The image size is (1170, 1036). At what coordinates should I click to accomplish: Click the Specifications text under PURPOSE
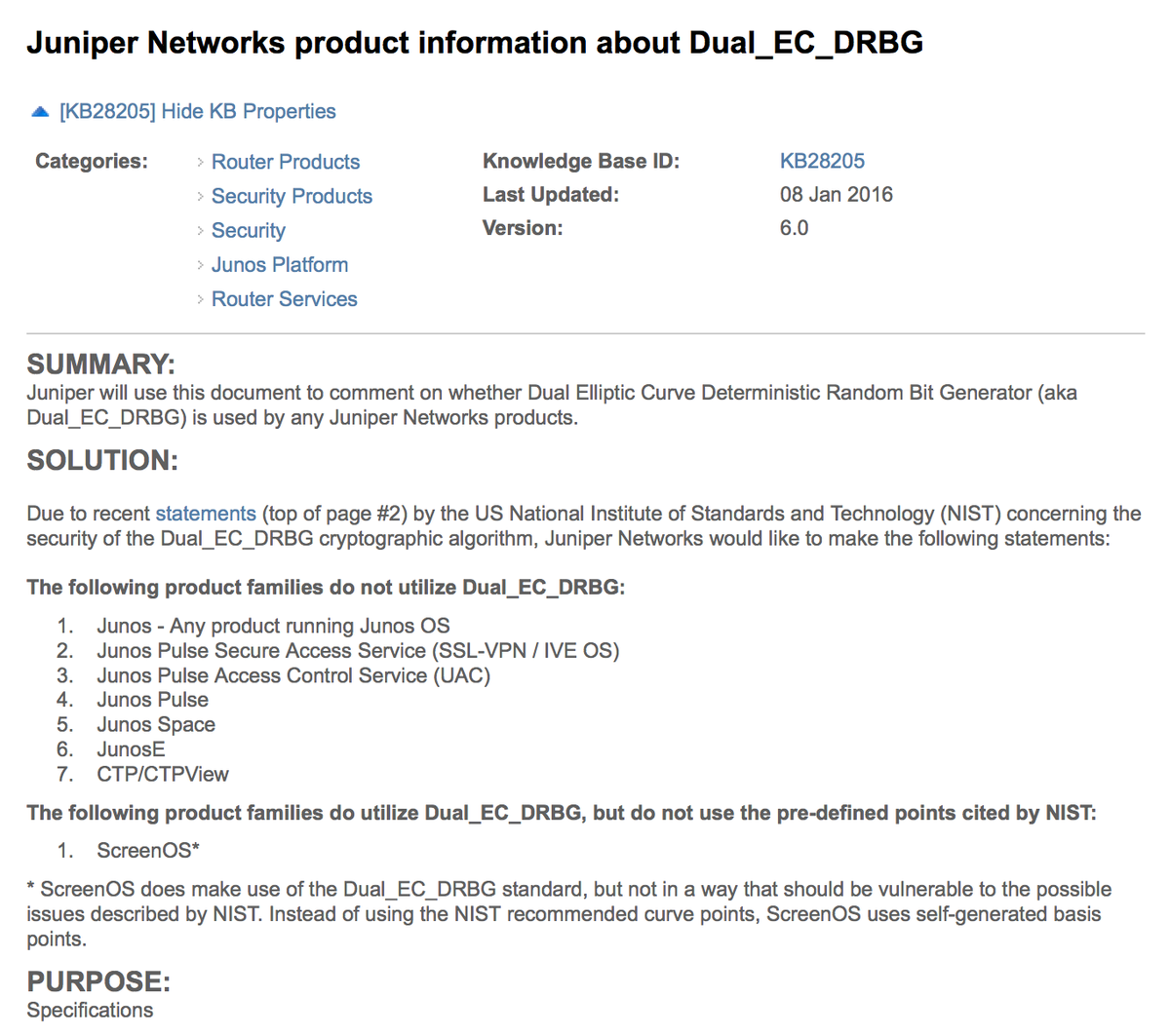[x=90, y=1010]
